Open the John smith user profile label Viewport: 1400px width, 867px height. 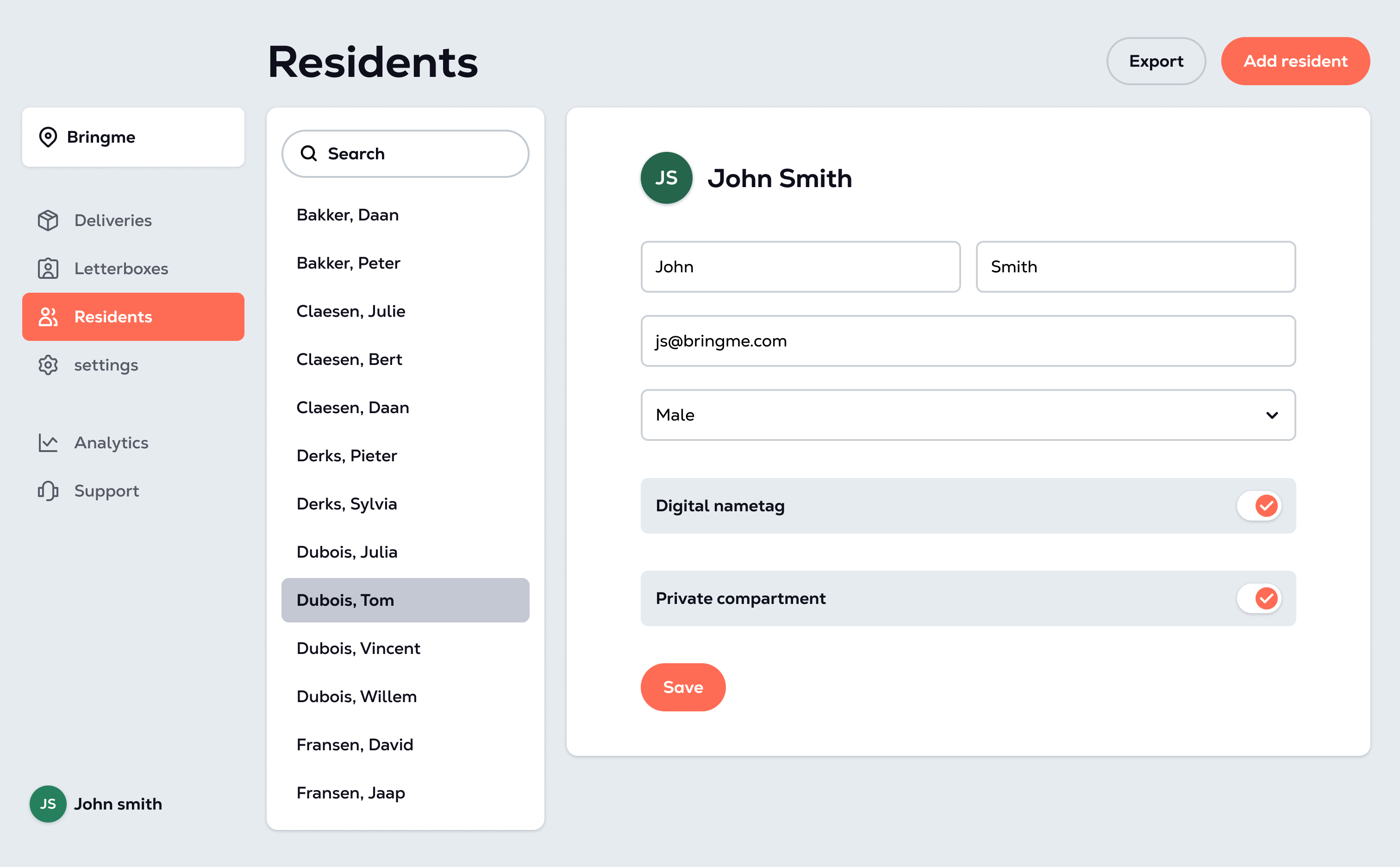coord(118,804)
